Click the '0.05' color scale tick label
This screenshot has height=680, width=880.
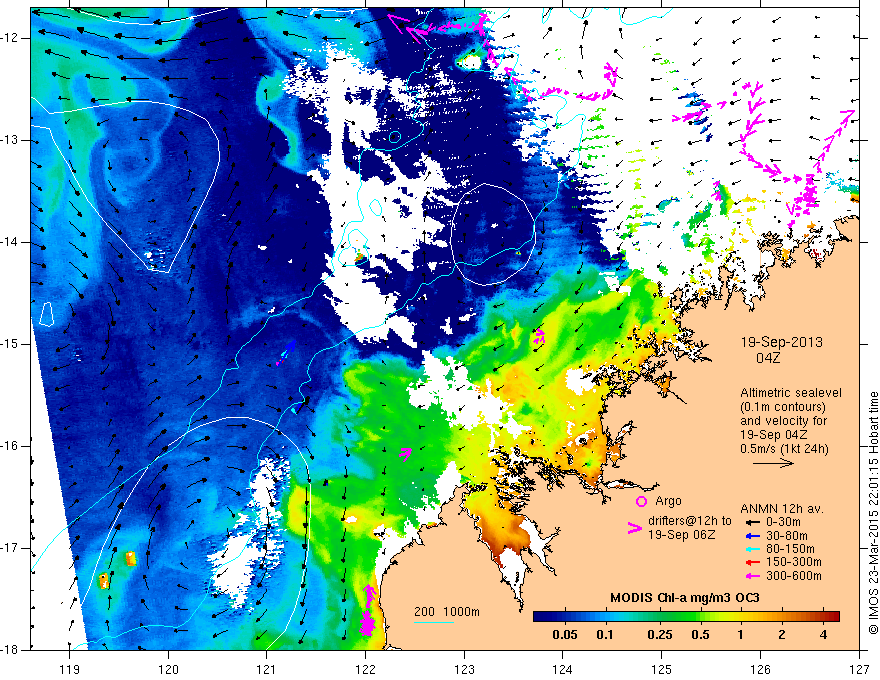click(565, 635)
